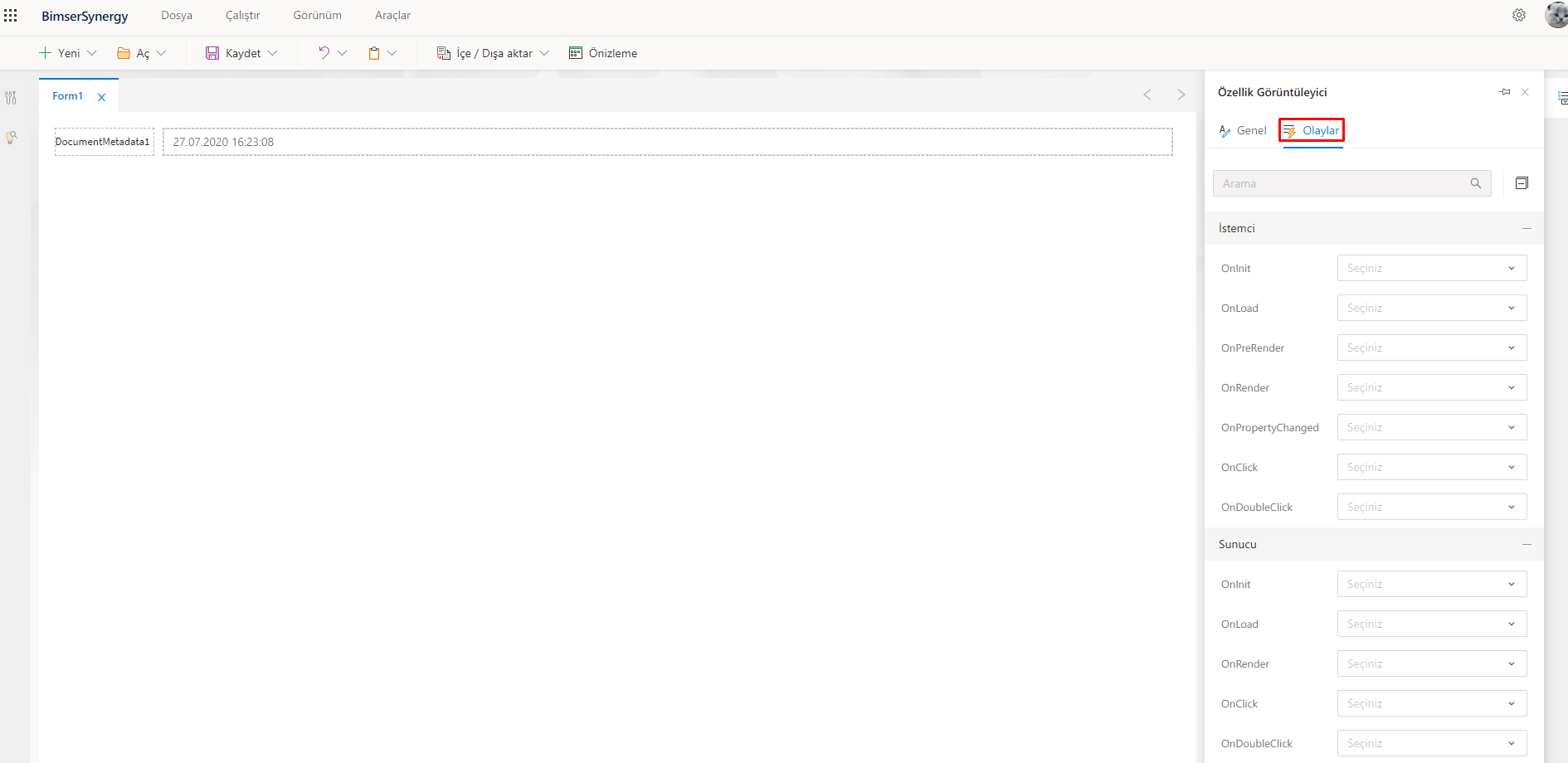This screenshot has width=1568, height=763.
Task: Open the app launcher grid icon
Action: (x=11, y=16)
